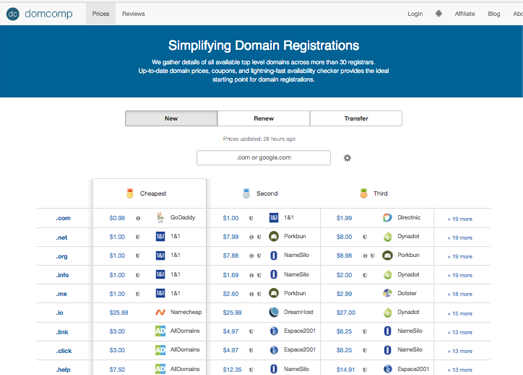Expand '+ 13 more' for .click

tap(460, 351)
